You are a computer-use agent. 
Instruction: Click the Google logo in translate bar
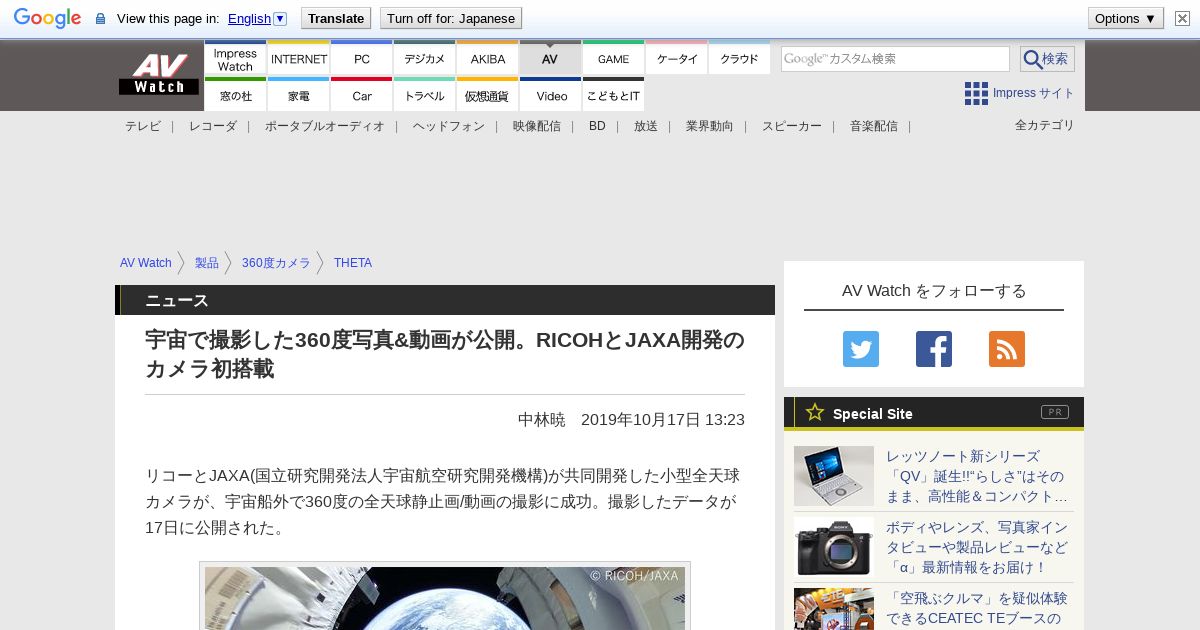[47, 18]
